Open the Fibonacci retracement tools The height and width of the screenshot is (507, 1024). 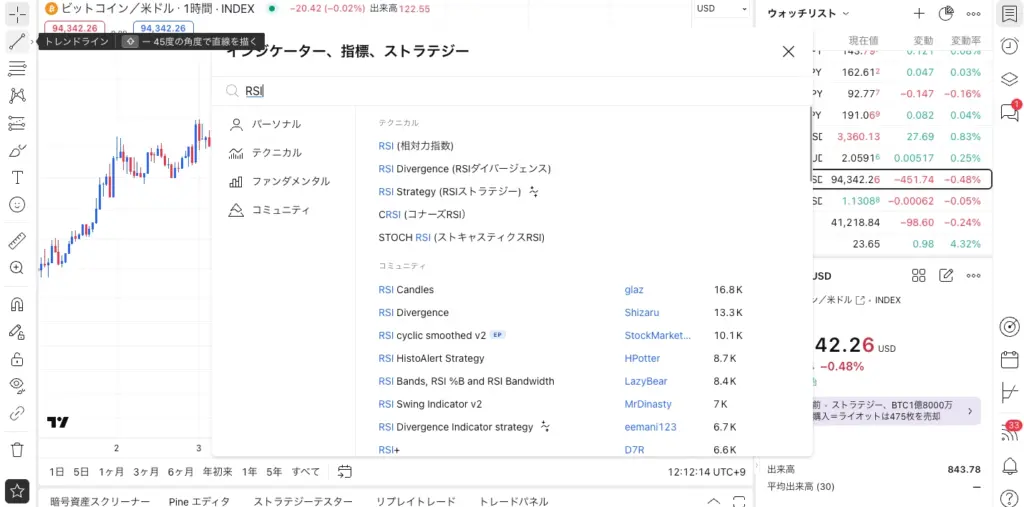tap(18, 69)
